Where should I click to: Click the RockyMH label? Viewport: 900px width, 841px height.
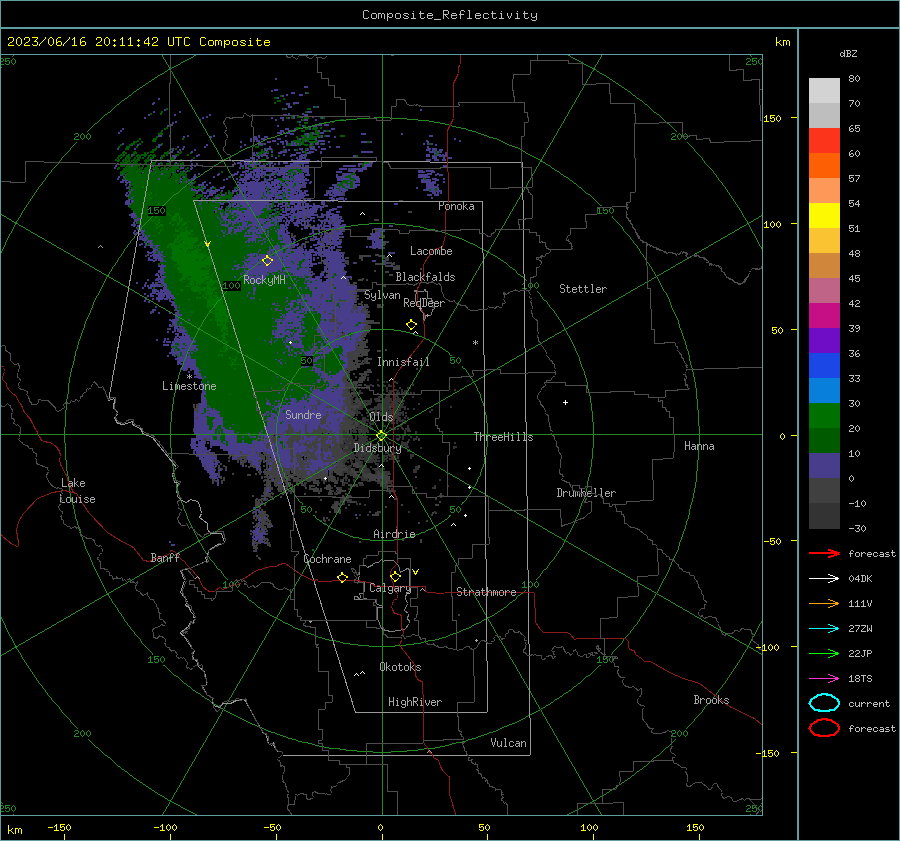[x=264, y=280]
